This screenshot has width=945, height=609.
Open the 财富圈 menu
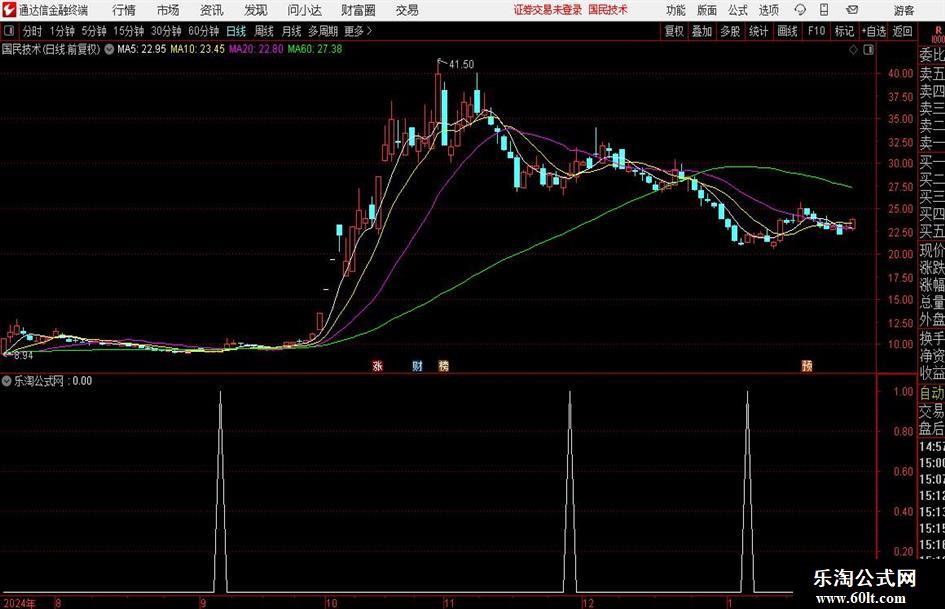(359, 10)
